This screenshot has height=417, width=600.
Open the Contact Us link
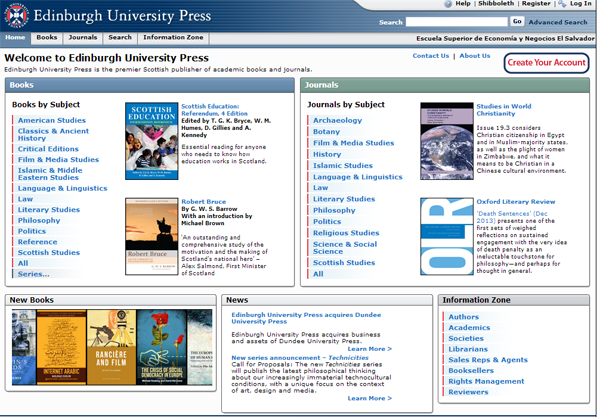(x=430, y=56)
